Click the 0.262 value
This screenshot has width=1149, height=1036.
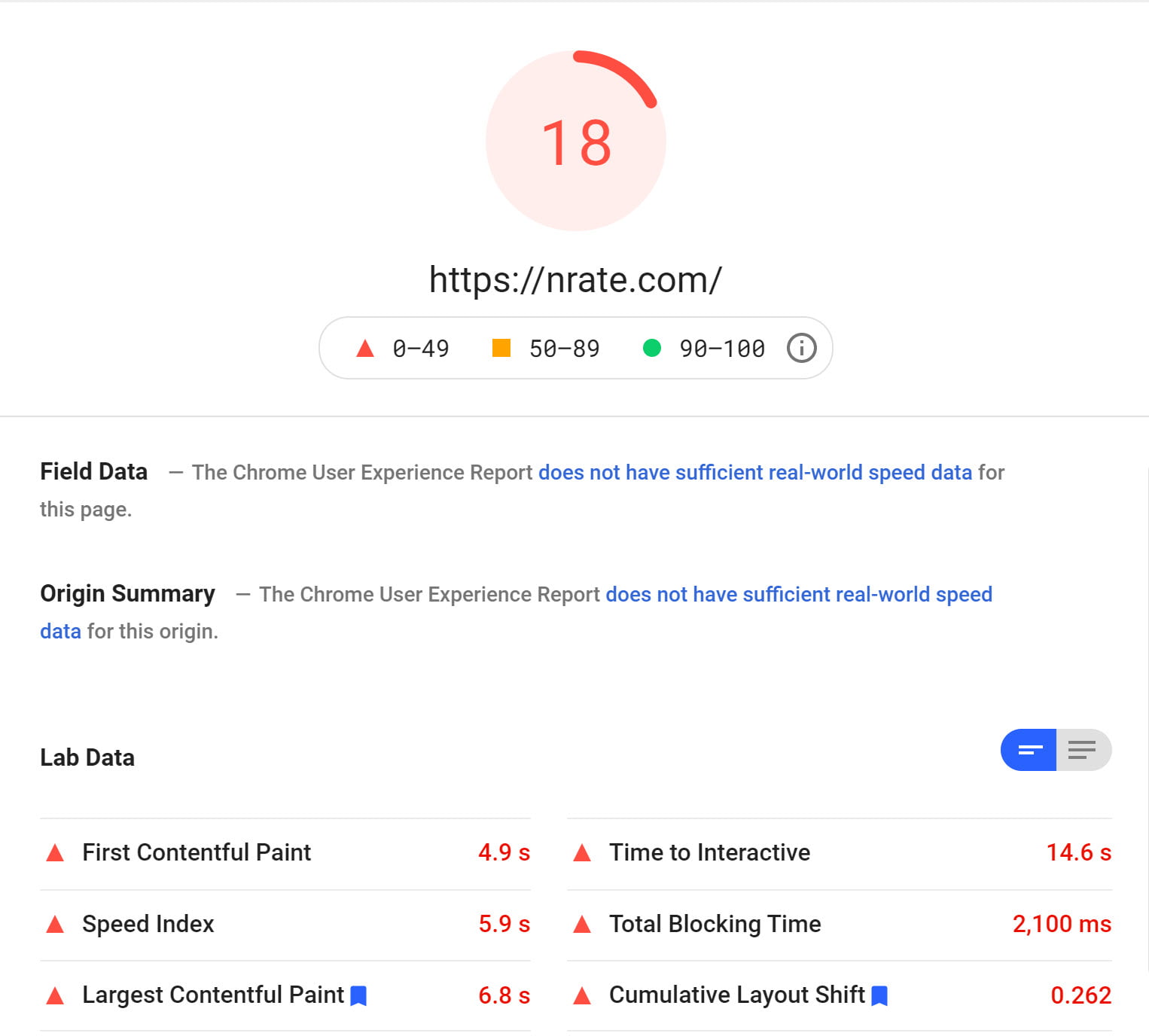click(1081, 995)
